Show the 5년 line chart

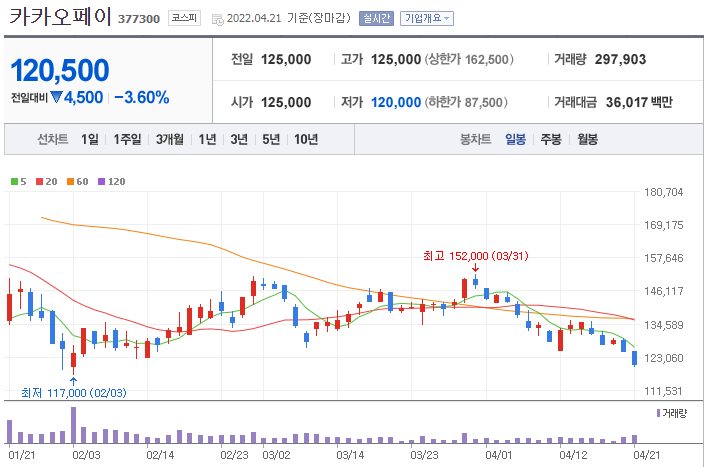pos(271,139)
